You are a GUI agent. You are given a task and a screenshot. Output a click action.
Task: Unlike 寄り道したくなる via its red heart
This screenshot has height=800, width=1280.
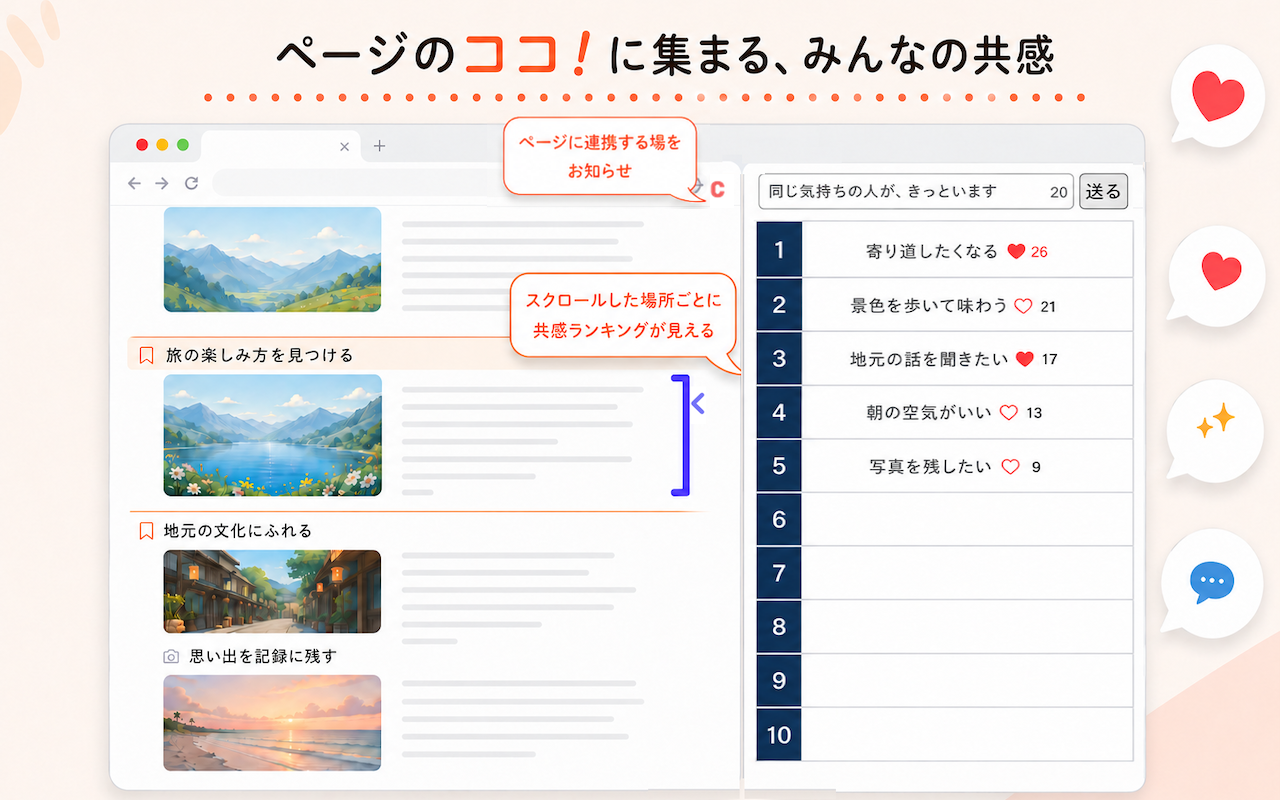point(1016,252)
